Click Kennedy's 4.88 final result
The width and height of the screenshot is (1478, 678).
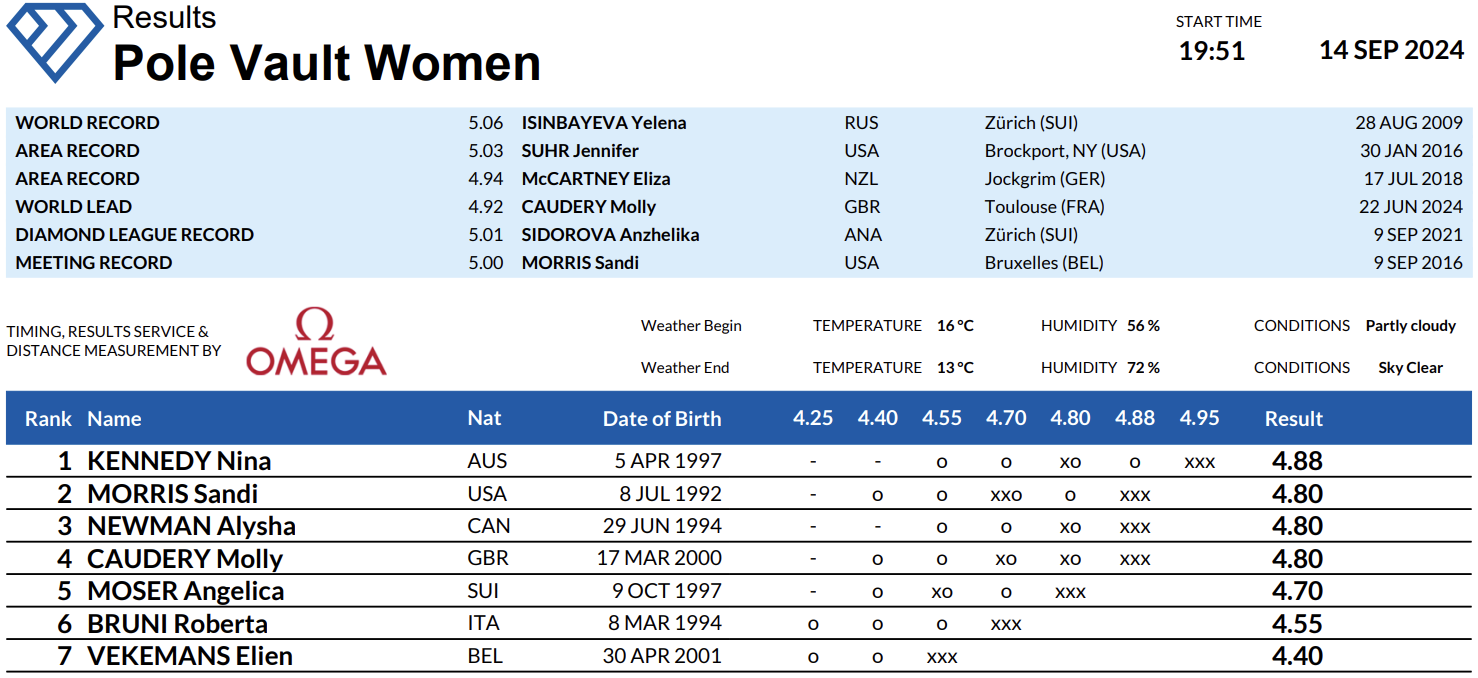(1297, 461)
